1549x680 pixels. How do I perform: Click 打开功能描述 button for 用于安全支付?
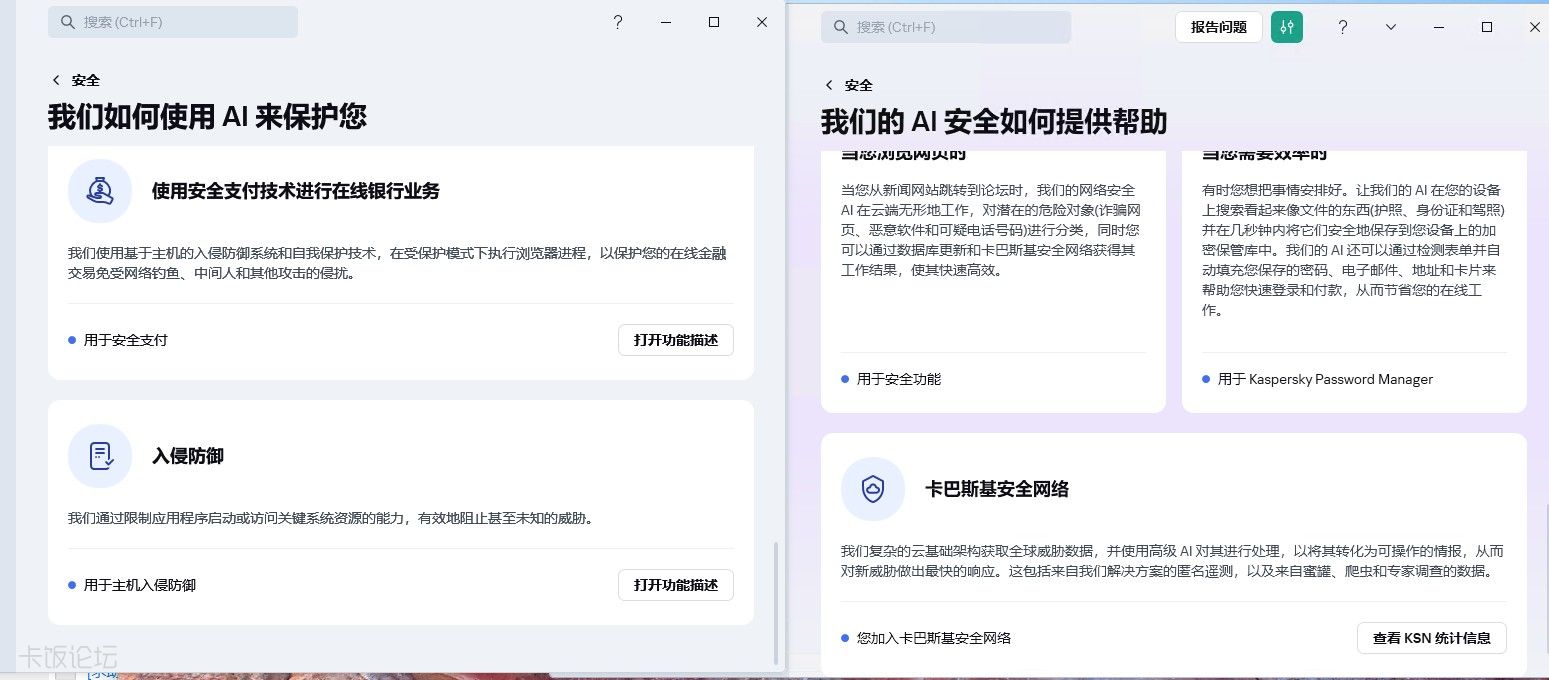coord(676,340)
